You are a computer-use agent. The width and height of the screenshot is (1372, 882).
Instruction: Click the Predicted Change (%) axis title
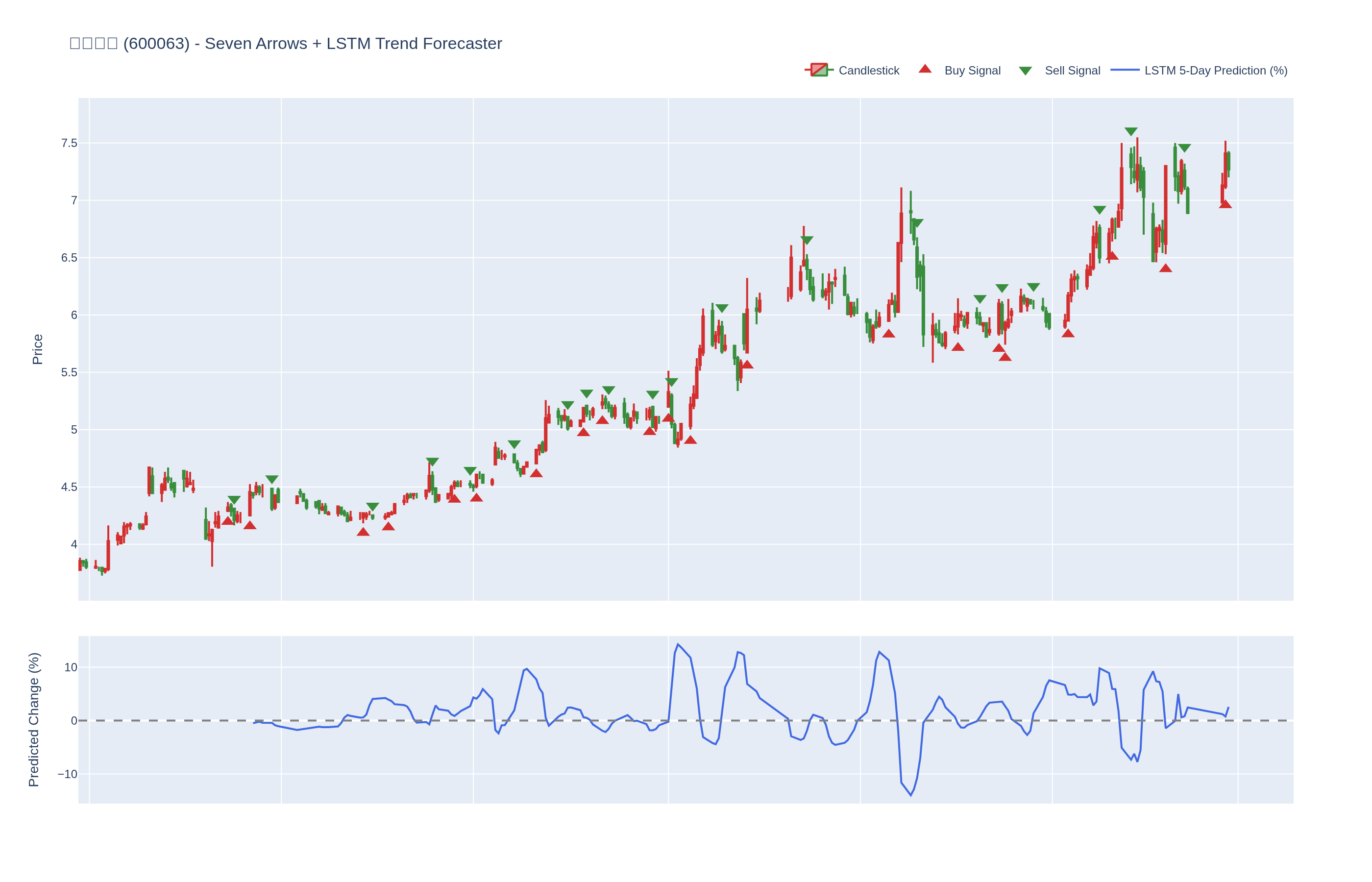(x=34, y=719)
